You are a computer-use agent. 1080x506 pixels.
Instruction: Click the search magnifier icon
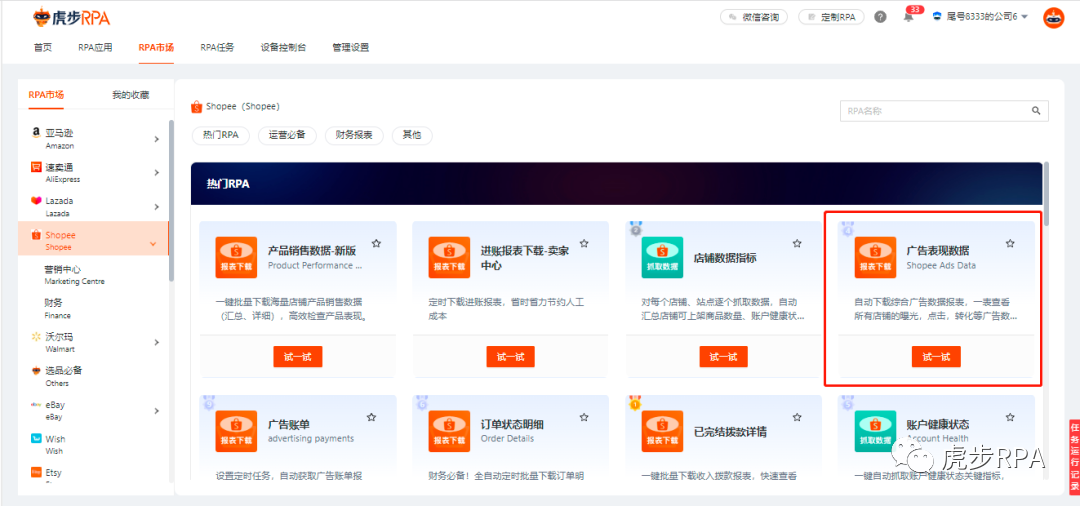pyautogui.click(x=1036, y=110)
